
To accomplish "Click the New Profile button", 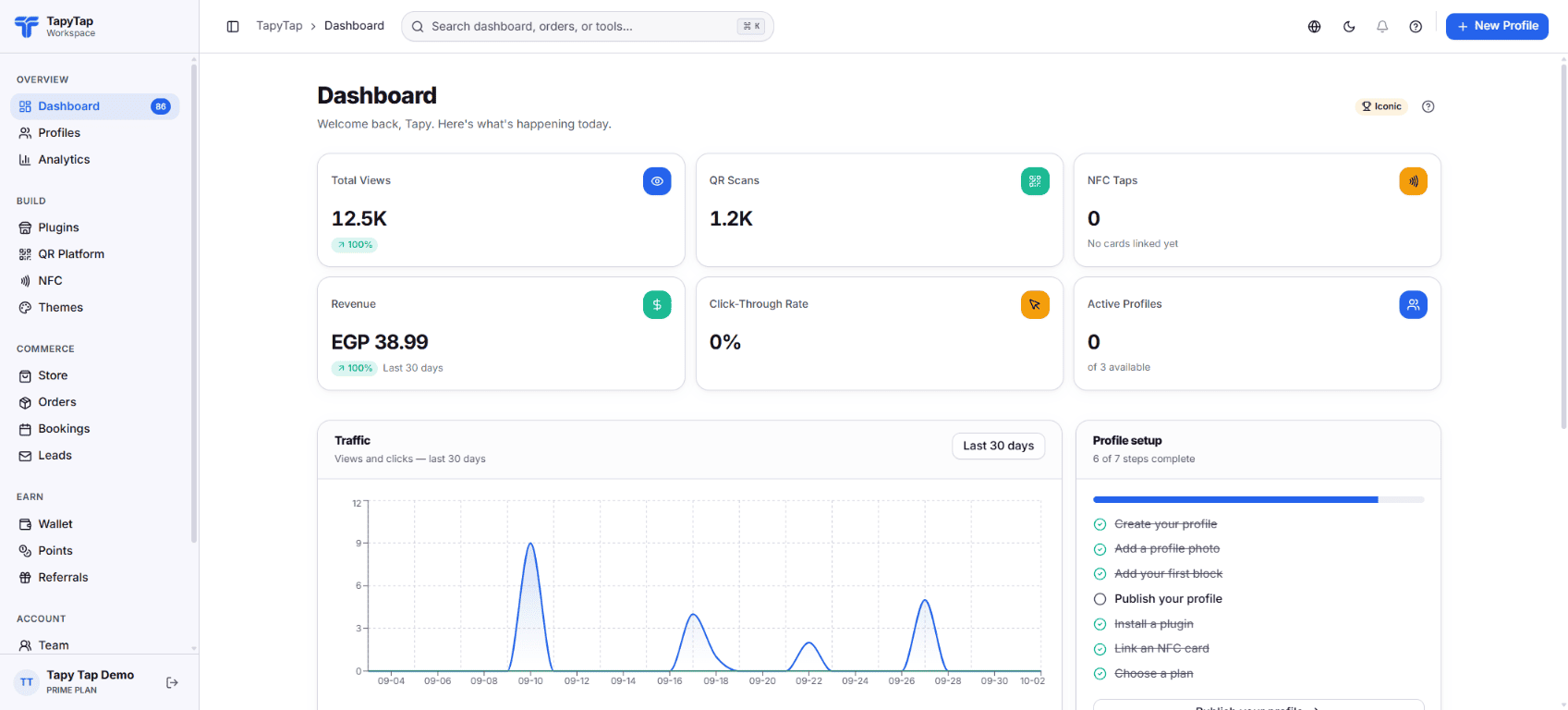I will [x=1497, y=26].
